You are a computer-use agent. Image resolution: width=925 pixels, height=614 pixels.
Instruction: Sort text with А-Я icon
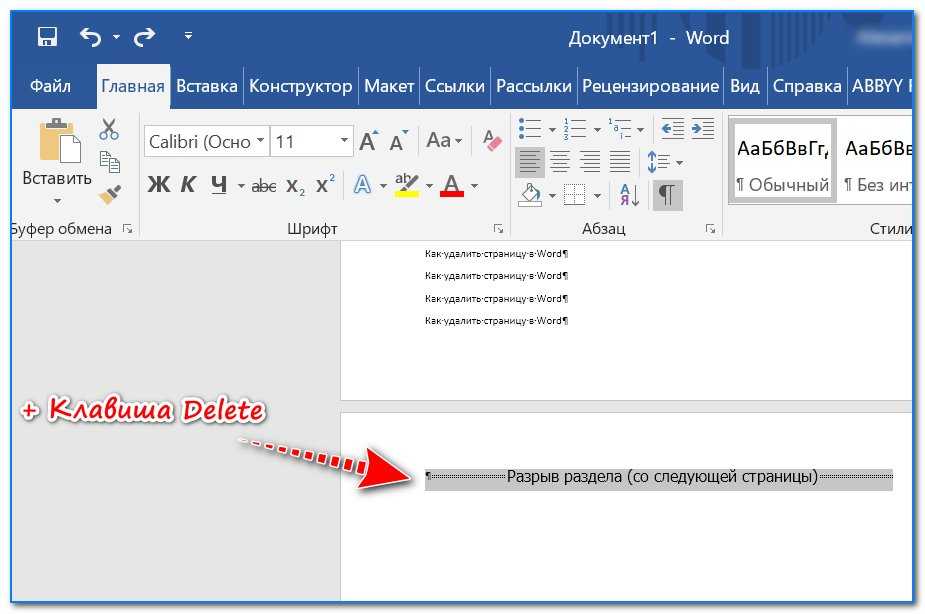629,195
